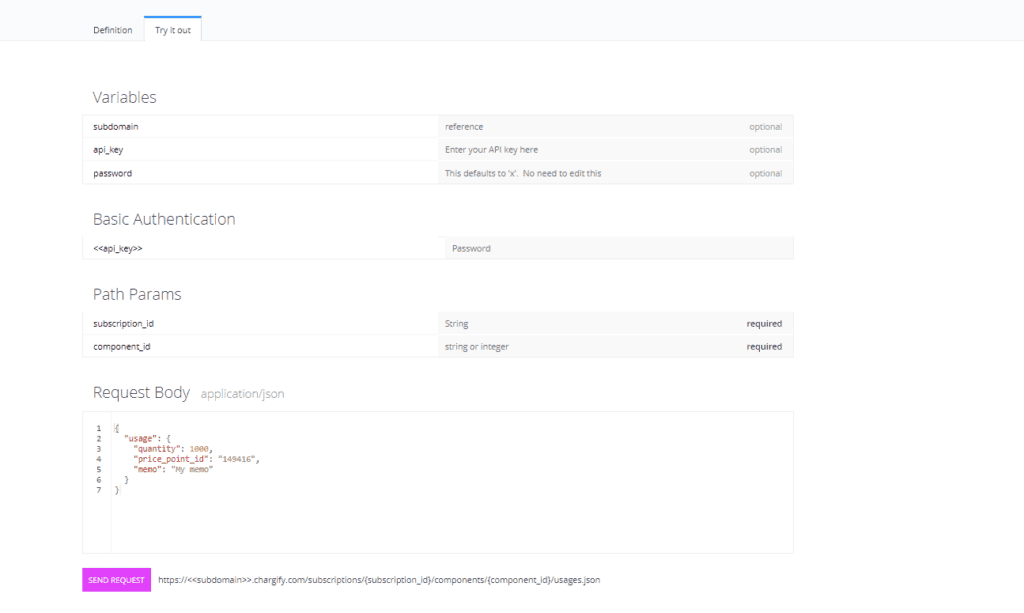The width and height of the screenshot is (1024, 613).
Task: Click the optional label in api_key row
Action: click(x=765, y=149)
